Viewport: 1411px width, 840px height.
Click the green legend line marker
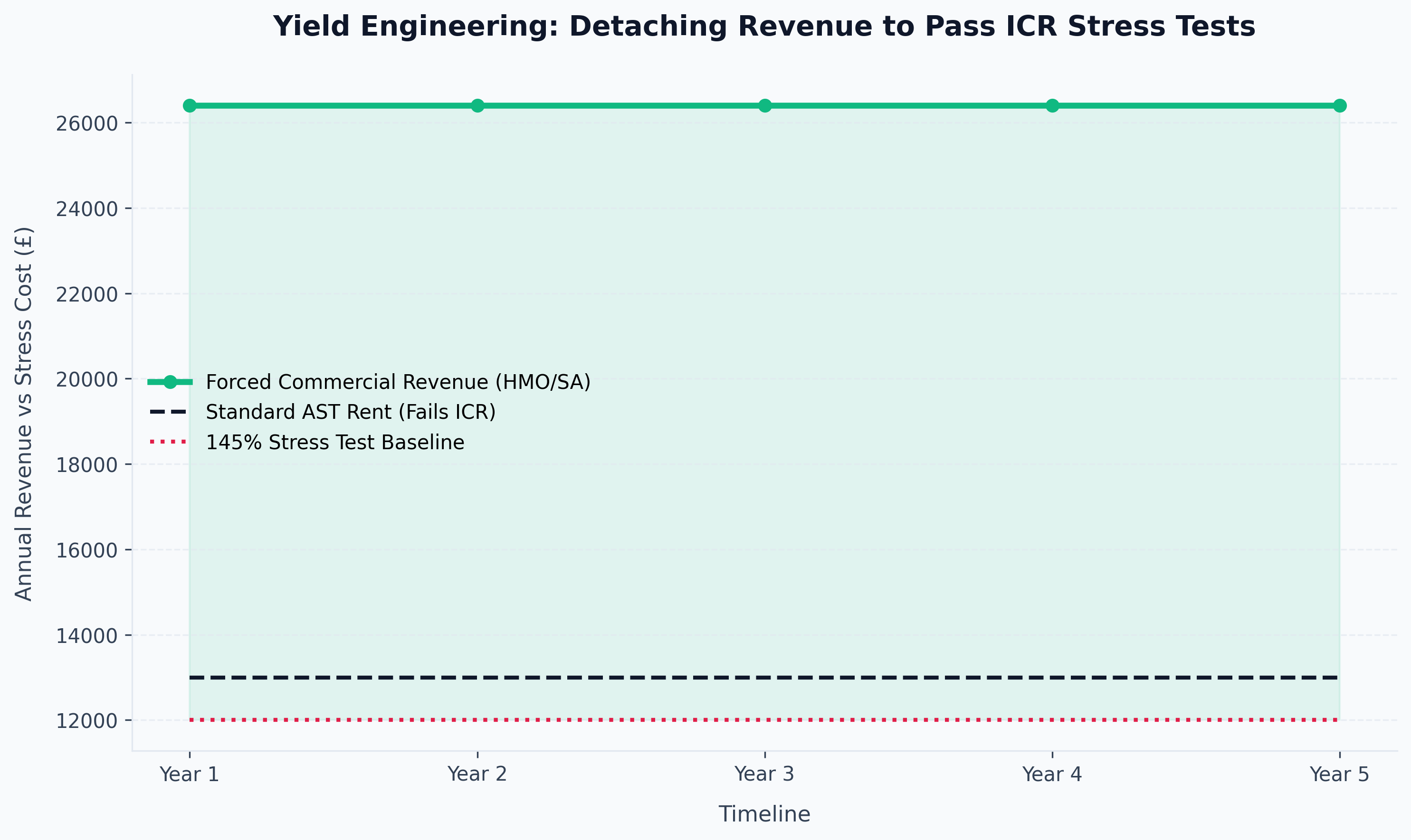point(171,383)
